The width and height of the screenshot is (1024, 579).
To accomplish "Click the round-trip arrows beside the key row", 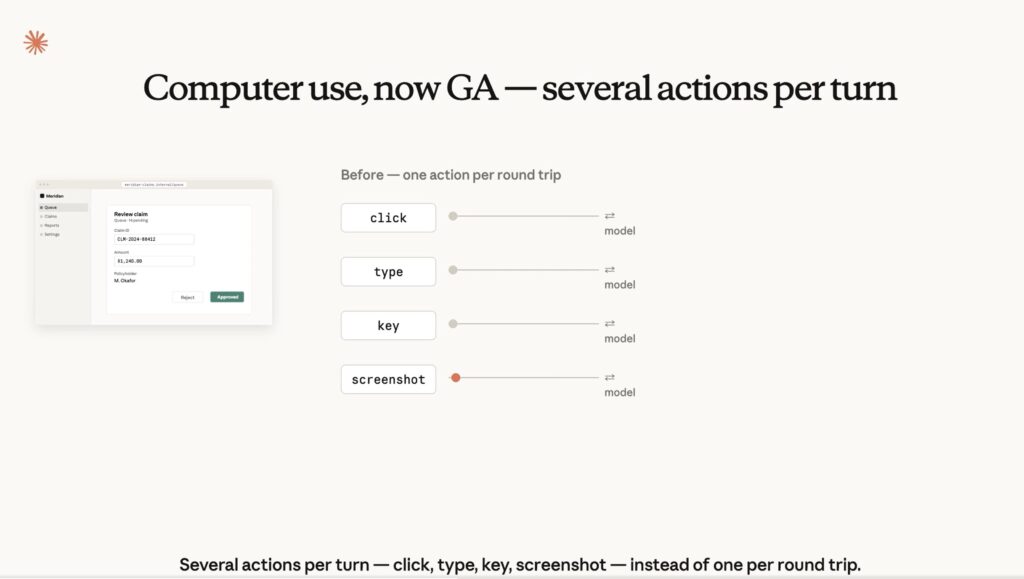I will tap(609, 323).
